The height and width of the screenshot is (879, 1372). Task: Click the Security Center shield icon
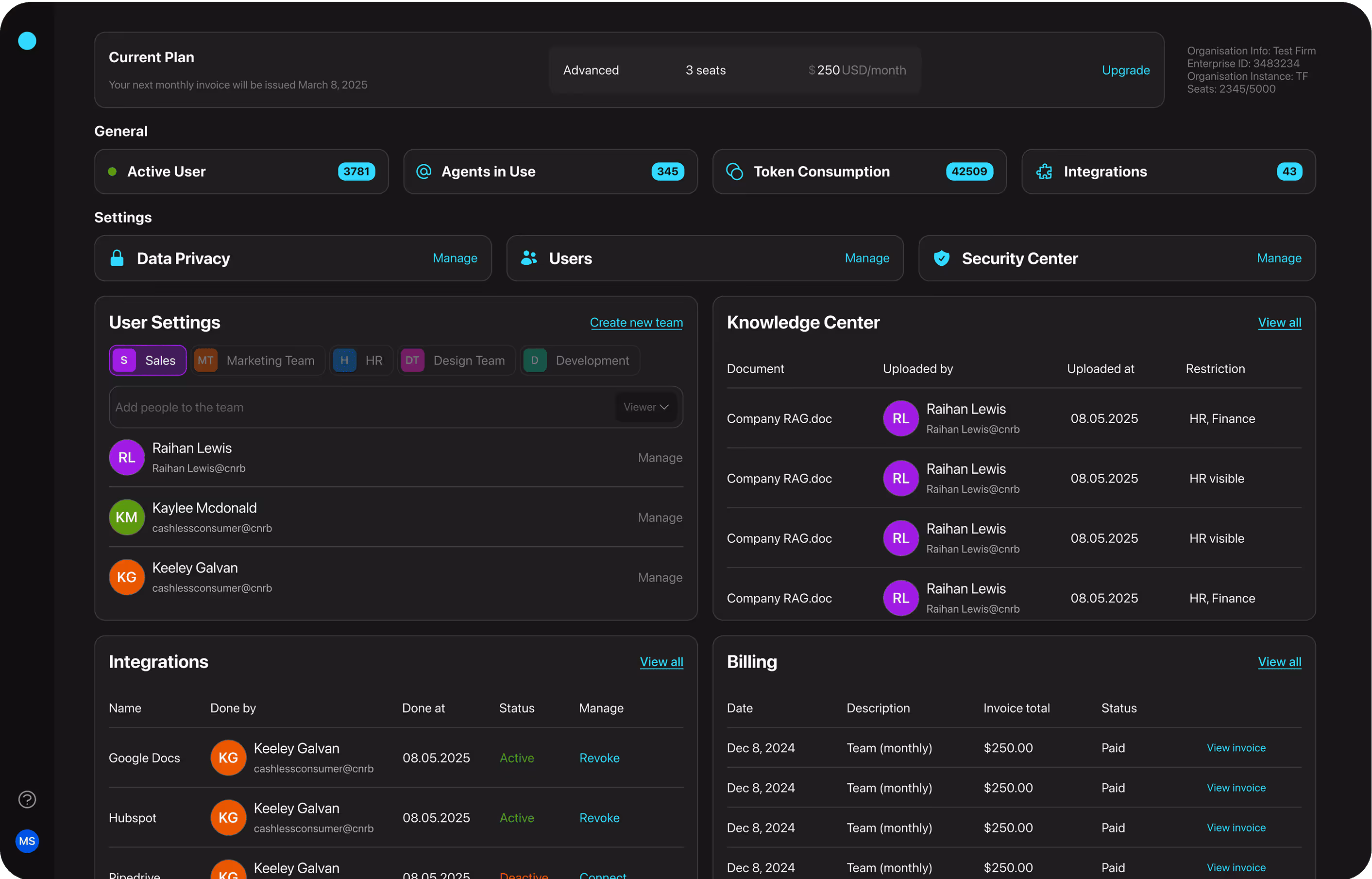941,258
